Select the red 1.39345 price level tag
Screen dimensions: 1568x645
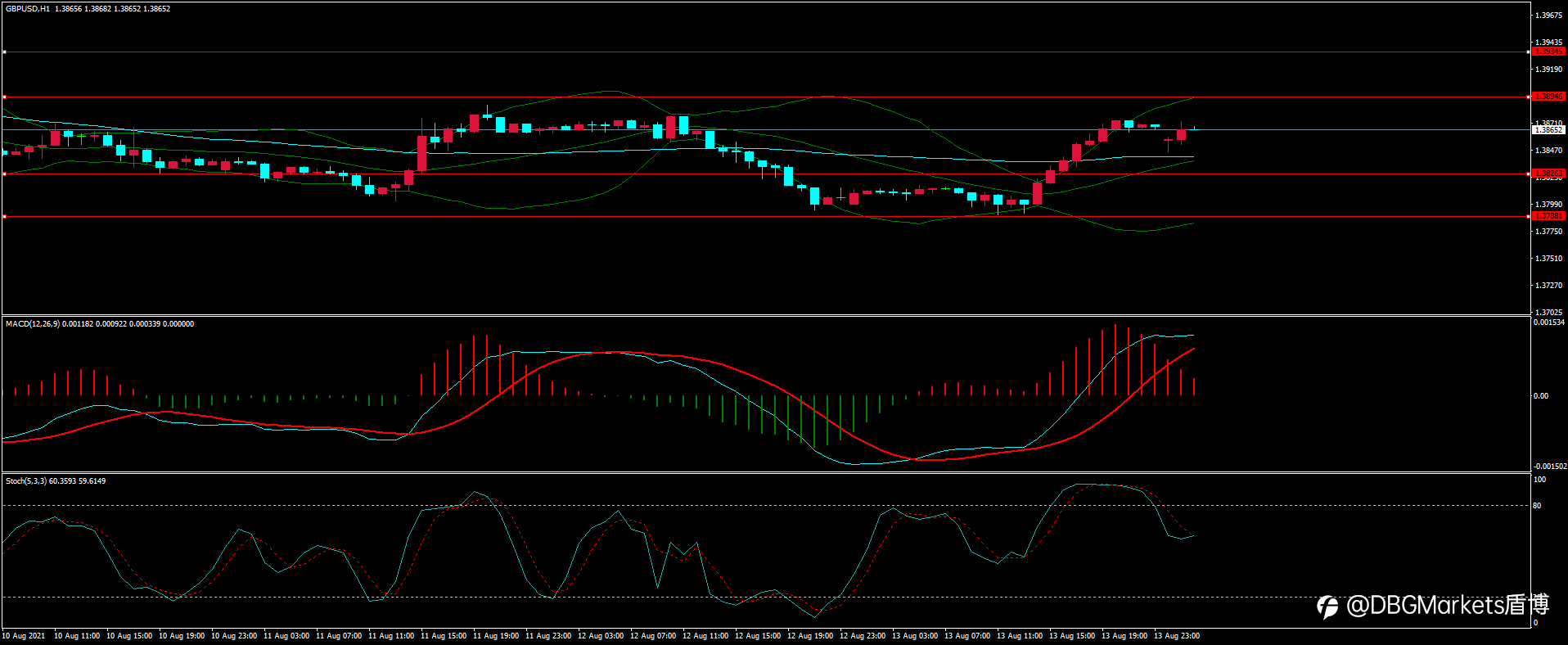tap(1548, 52)
